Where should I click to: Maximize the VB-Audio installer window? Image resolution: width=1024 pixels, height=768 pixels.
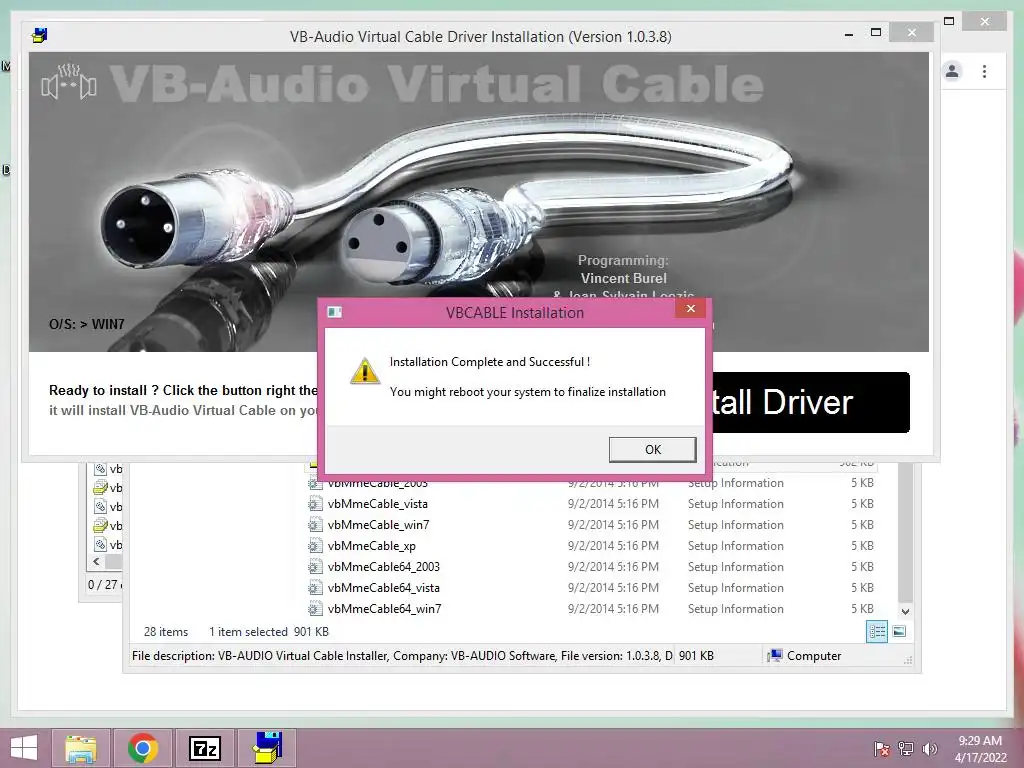click(x=876, y=33)
